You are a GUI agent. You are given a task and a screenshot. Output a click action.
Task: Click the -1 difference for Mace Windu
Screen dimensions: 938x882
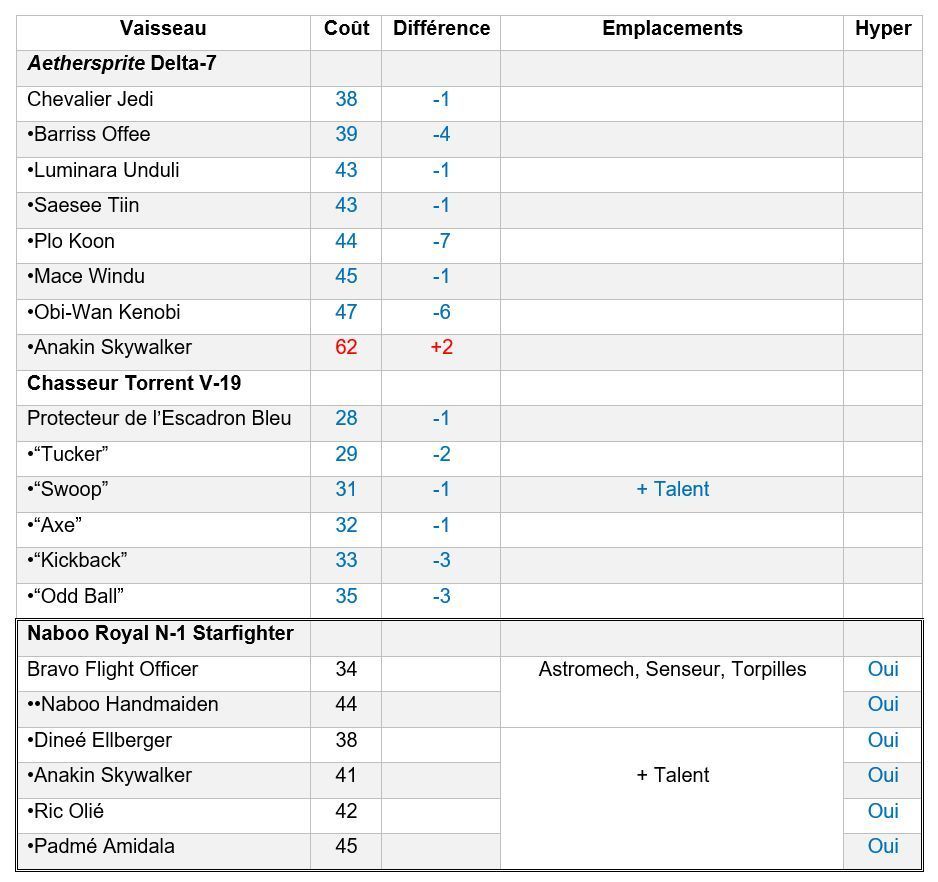point(441,276)
